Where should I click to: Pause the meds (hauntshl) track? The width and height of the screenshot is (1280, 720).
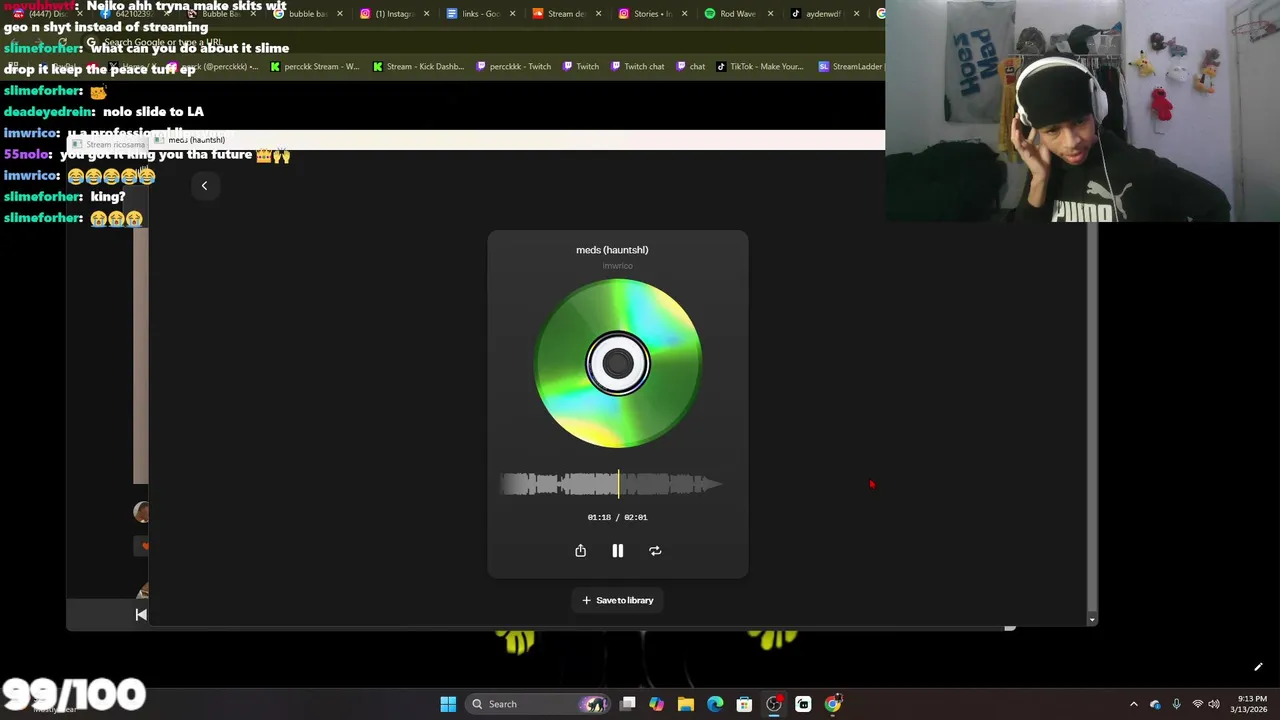[x=617, y=551]
